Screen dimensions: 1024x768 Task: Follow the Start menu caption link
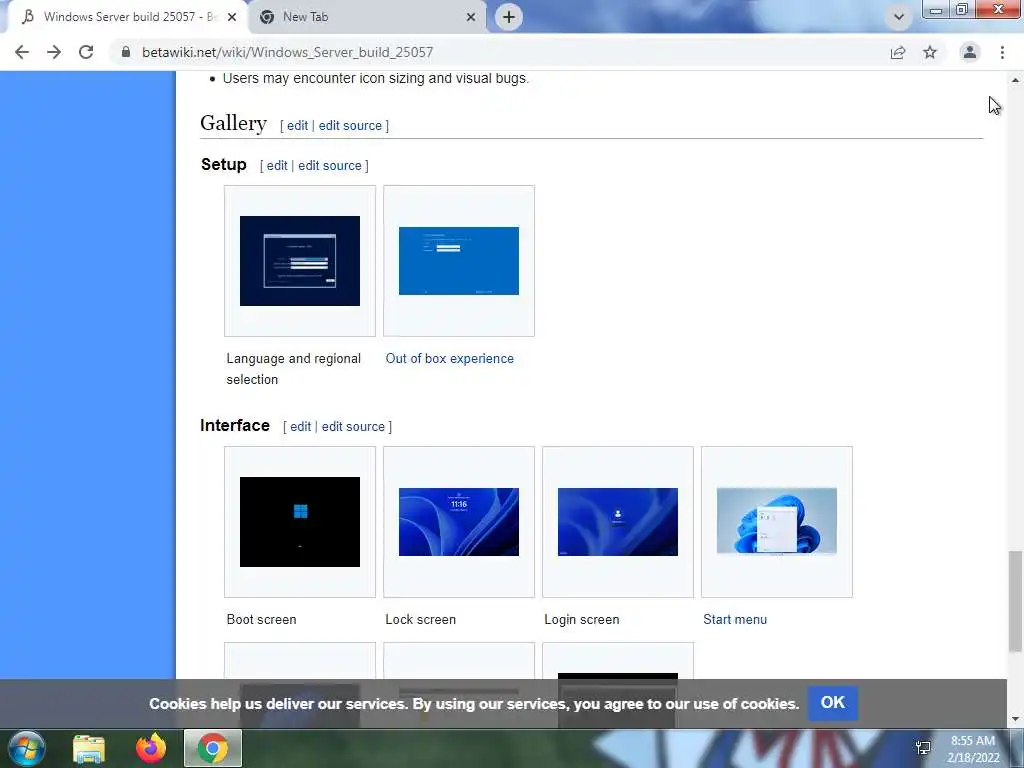tap(735, 620)
